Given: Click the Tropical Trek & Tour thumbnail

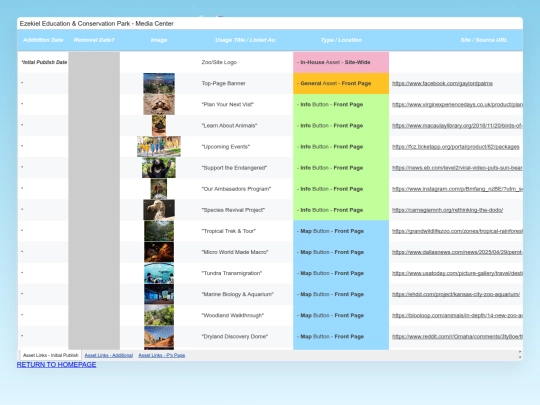Looking at the screenshot, I should (x=159, y=231).
